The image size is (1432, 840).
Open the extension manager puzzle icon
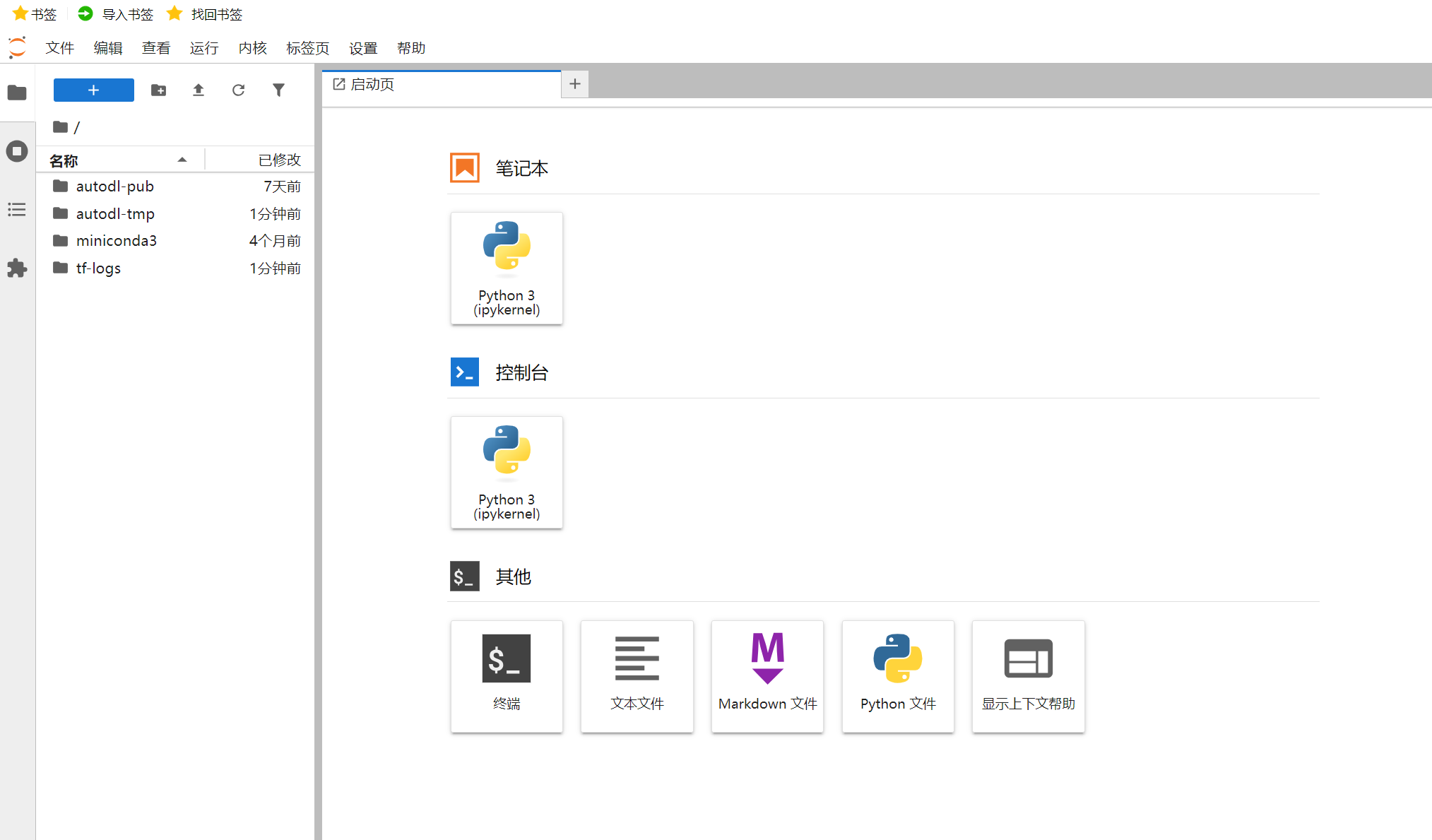[17, 268]
